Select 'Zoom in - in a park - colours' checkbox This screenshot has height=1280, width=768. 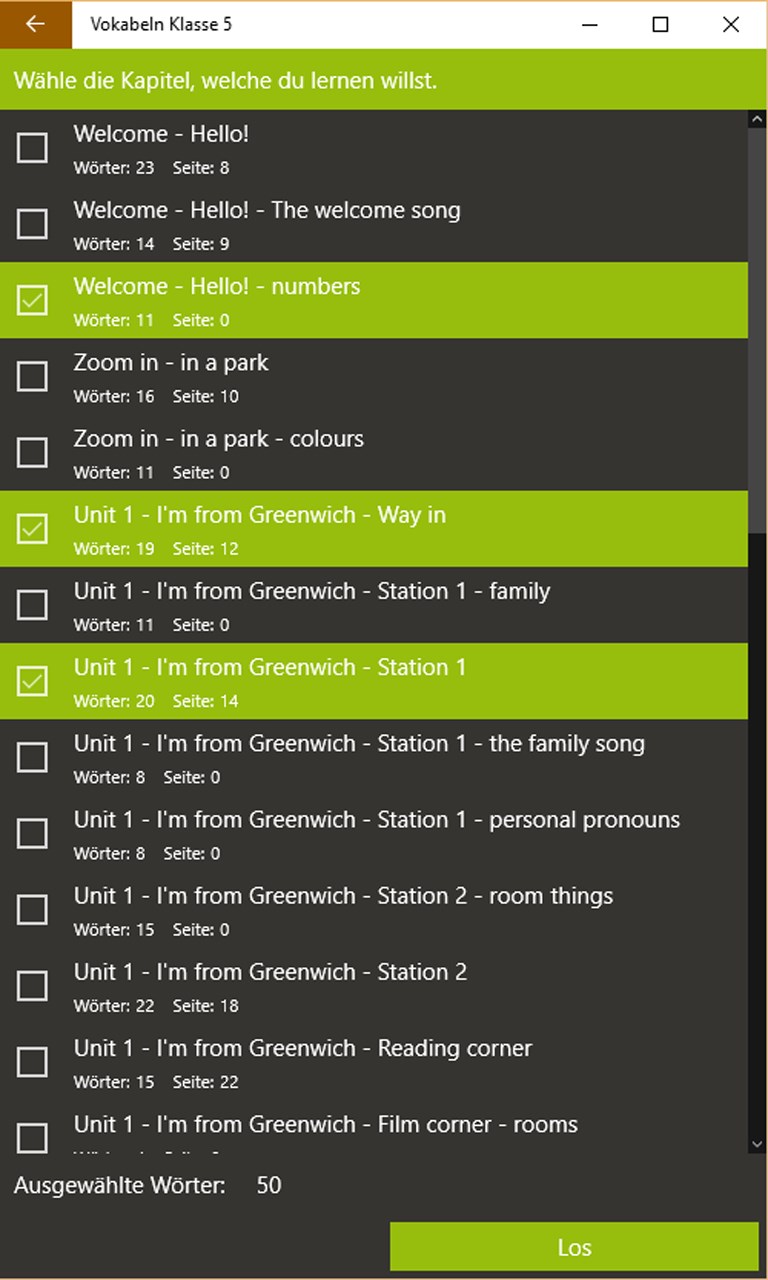coord(33,452)
